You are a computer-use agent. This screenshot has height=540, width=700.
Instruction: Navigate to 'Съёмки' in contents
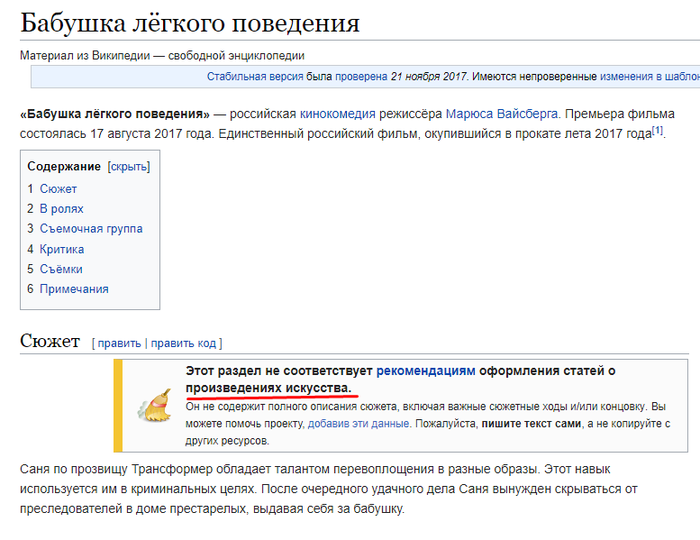point(61,269)
